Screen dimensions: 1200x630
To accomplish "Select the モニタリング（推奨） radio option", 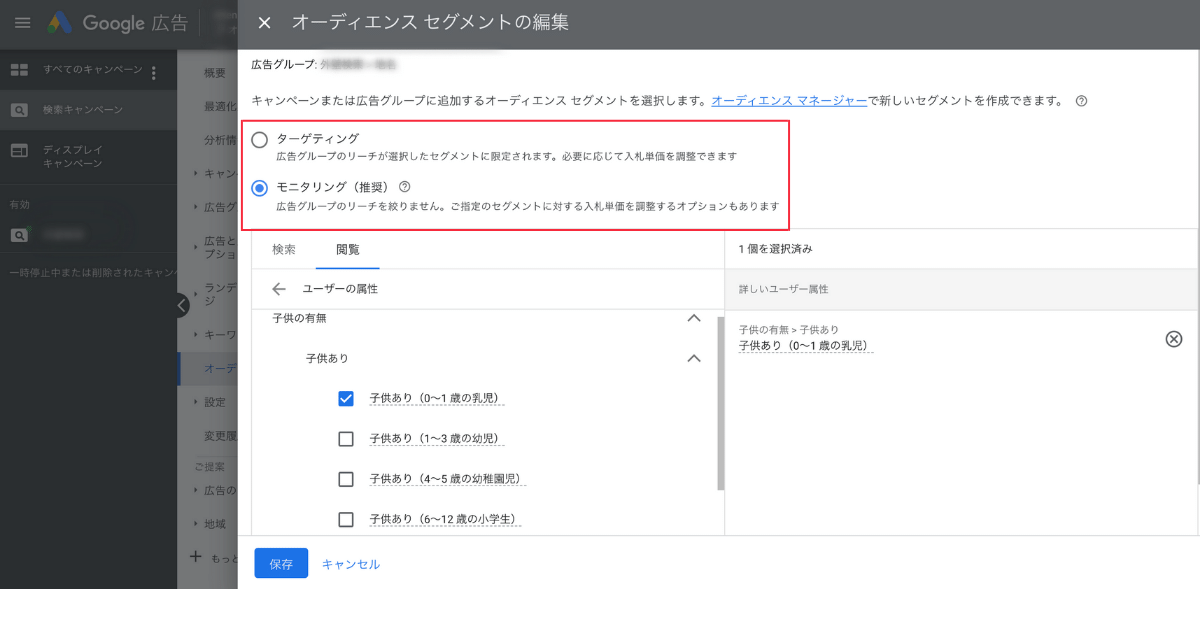I will pos(260,187).
